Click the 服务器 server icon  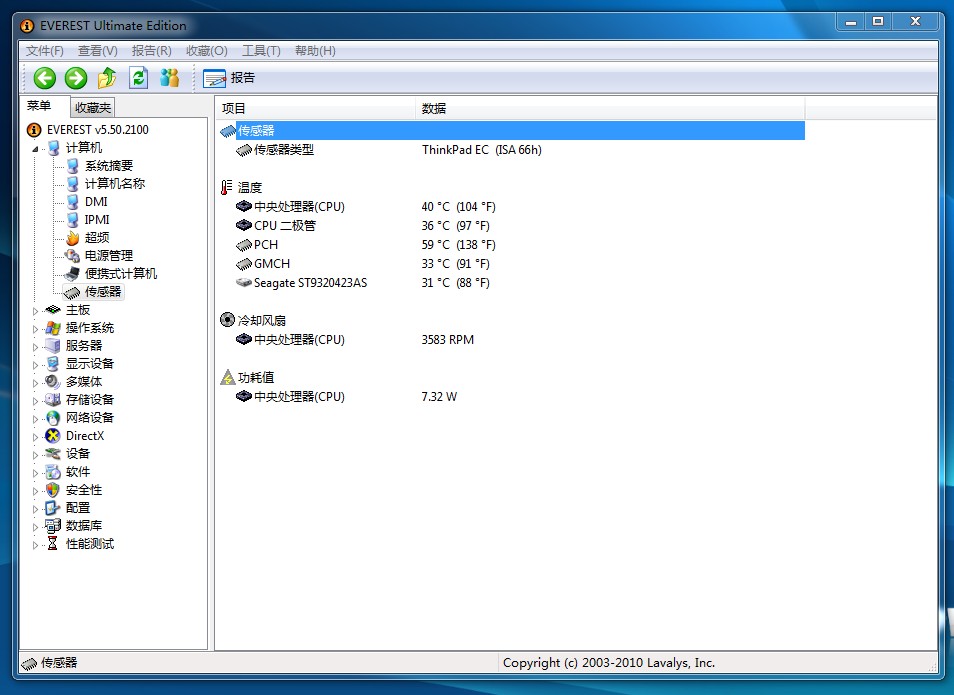(53, 346)
